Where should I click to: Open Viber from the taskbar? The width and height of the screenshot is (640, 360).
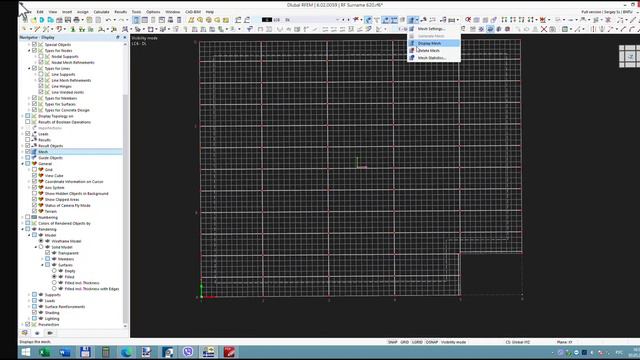(188, 352)
